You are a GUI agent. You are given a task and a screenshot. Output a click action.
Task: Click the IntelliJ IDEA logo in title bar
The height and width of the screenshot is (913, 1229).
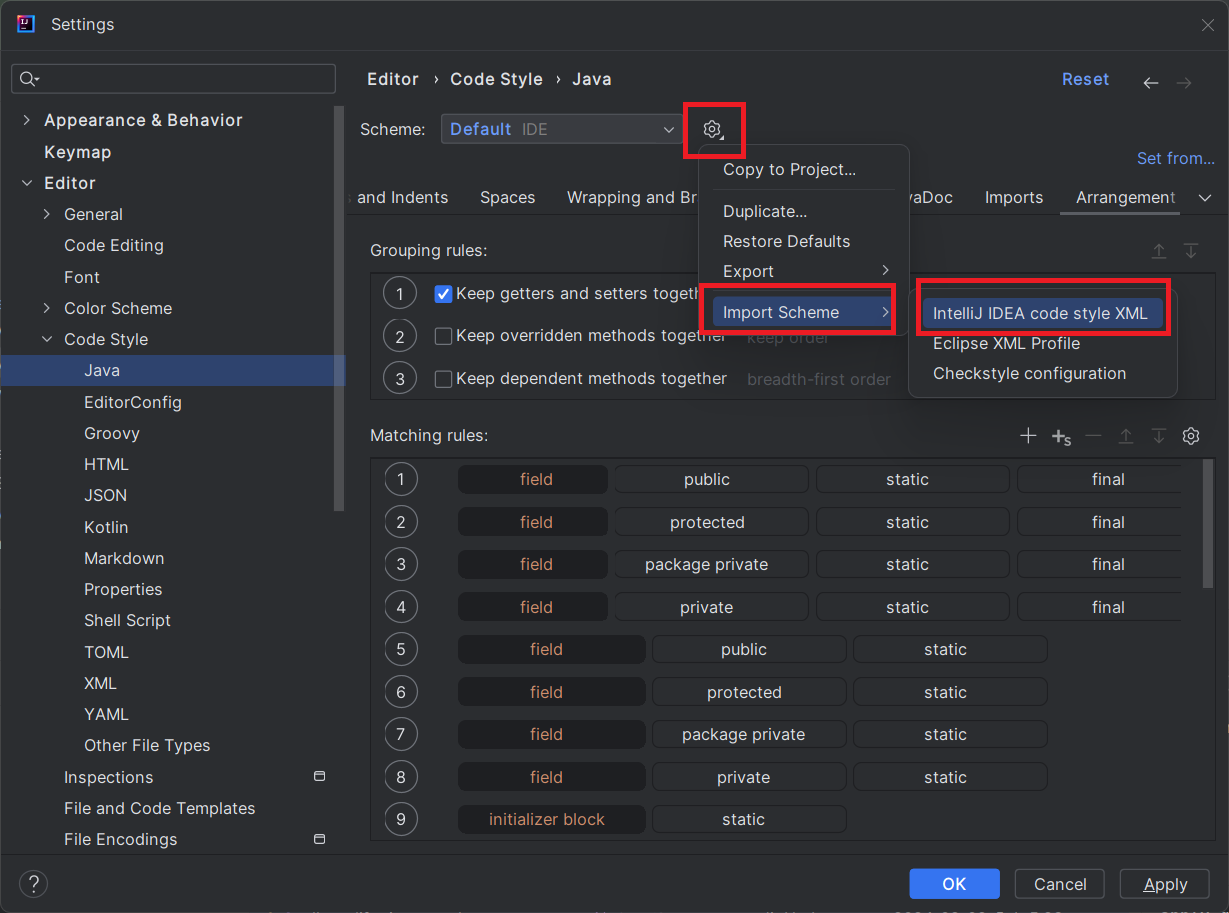[x=27, y=24]
